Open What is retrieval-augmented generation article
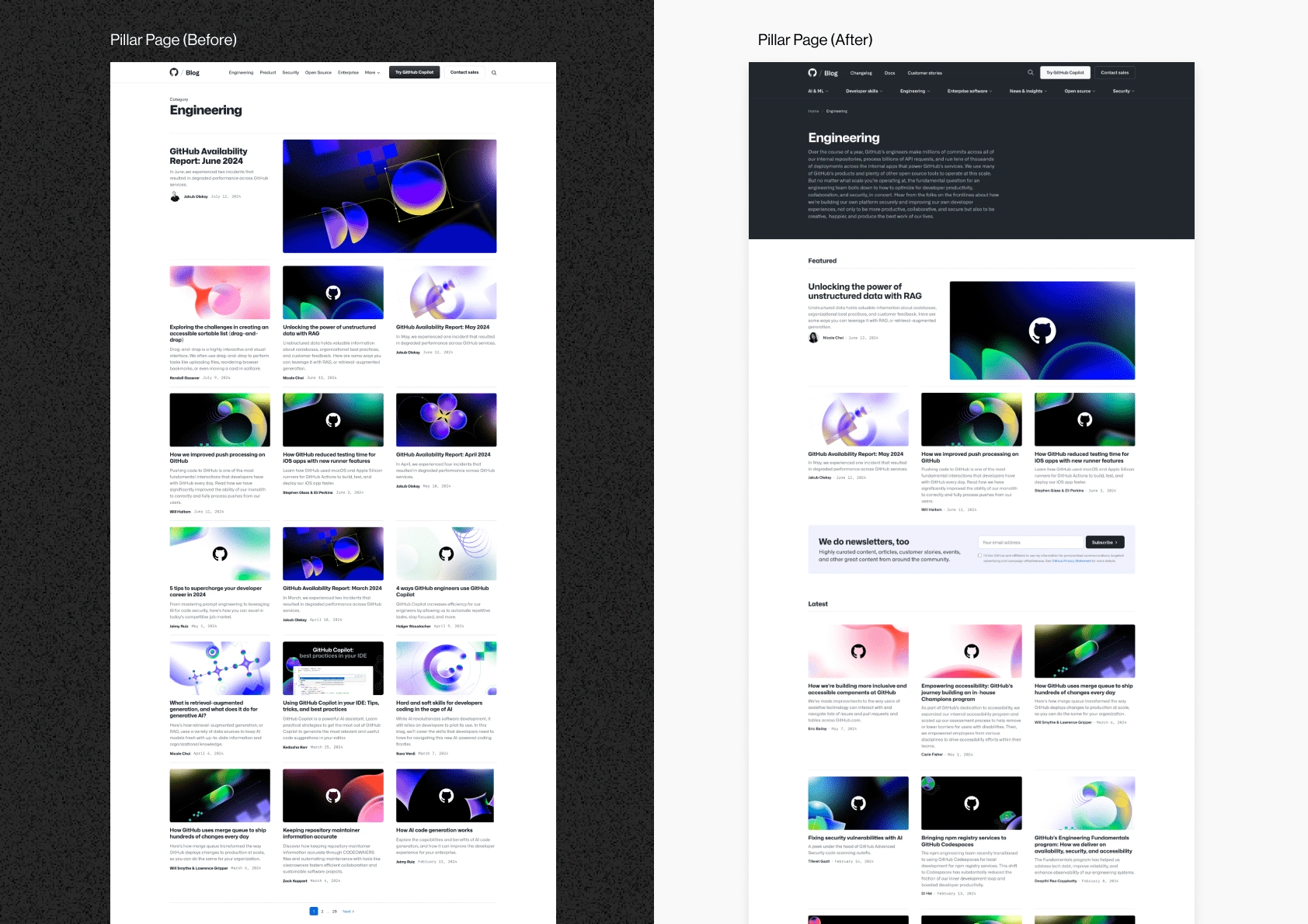 pos(214,709)
